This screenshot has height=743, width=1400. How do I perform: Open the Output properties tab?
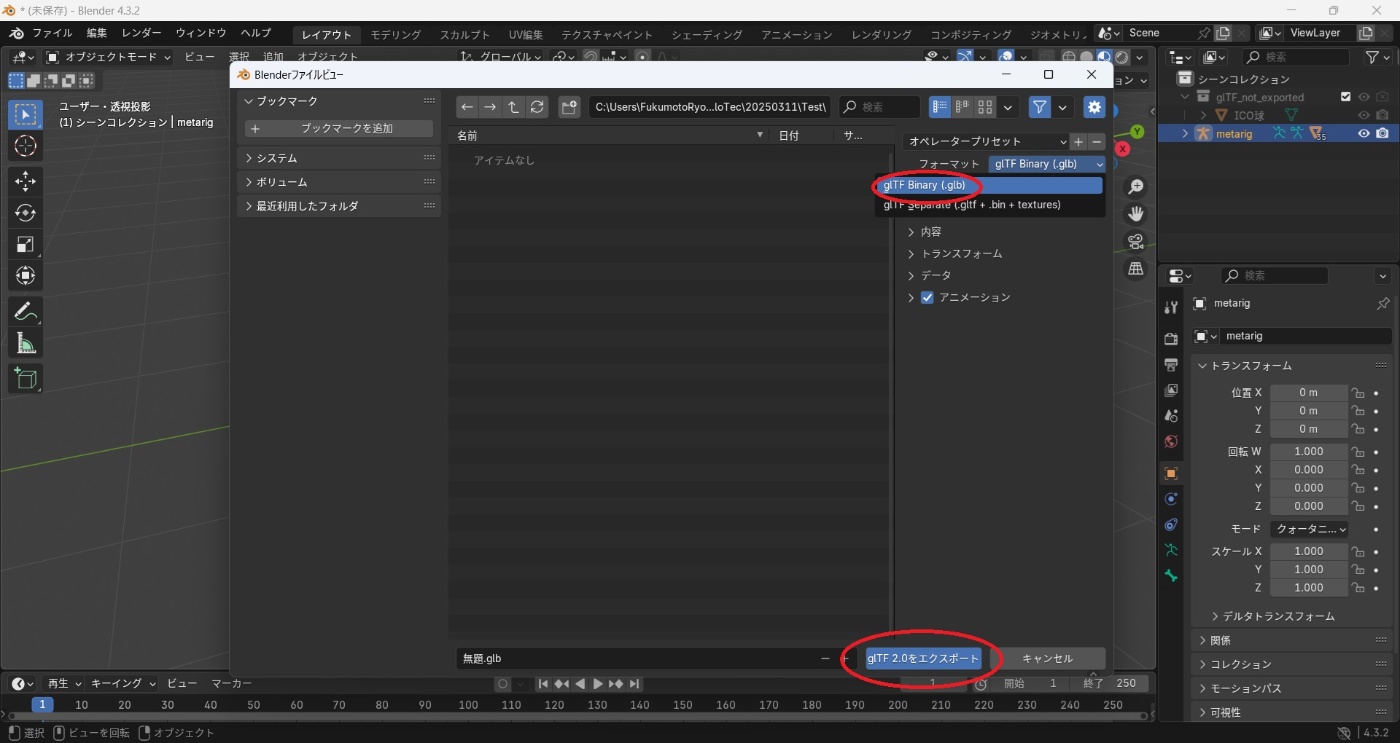coord(1171,365)
